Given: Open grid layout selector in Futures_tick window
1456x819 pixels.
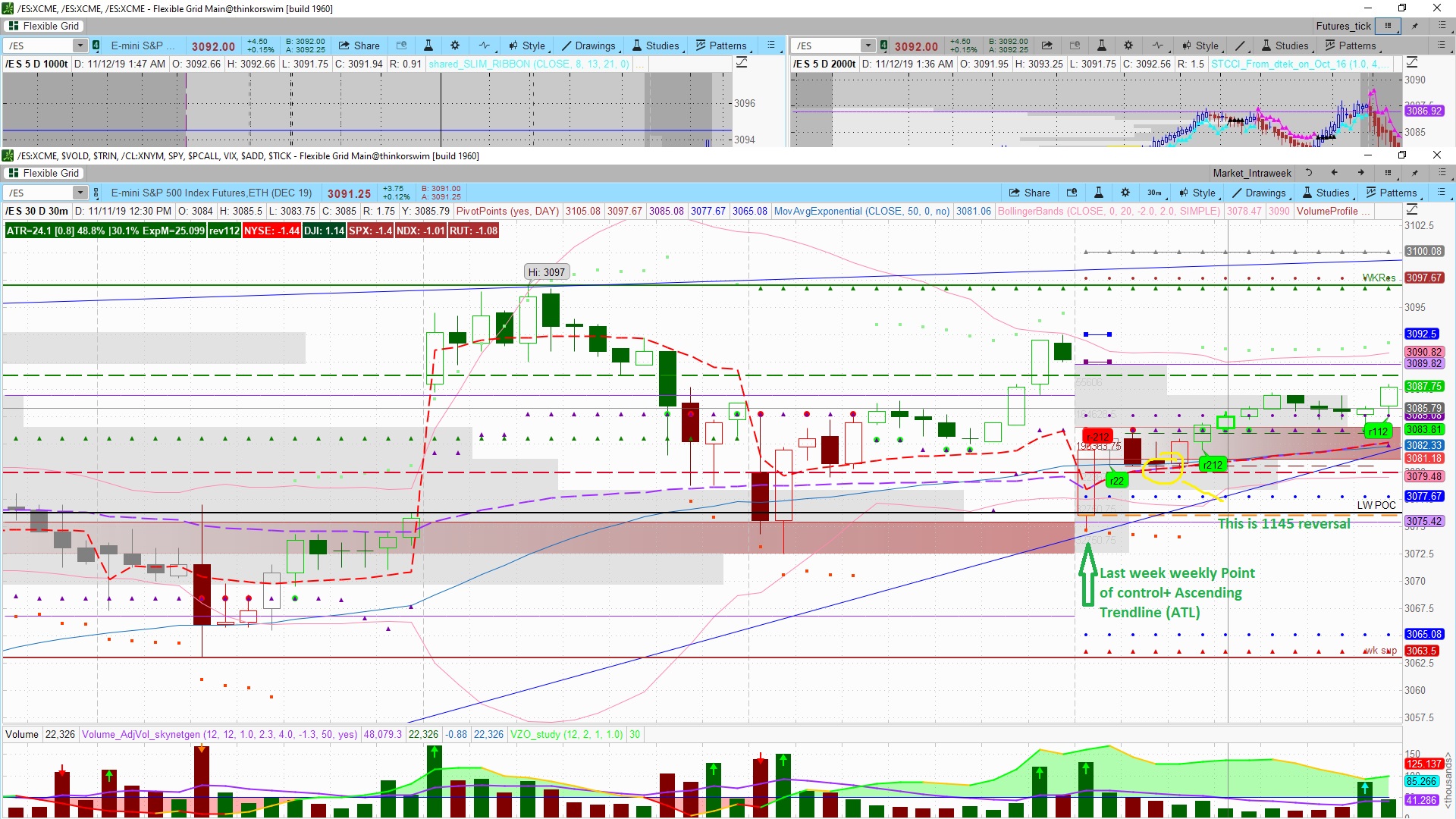Looking at the screenshot, I should coord(1388,26).
